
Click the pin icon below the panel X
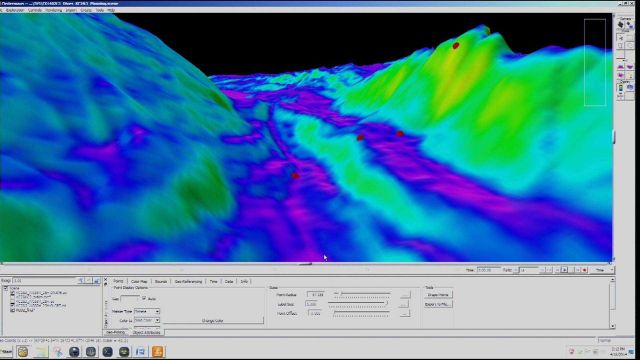[x=105, y=284]
